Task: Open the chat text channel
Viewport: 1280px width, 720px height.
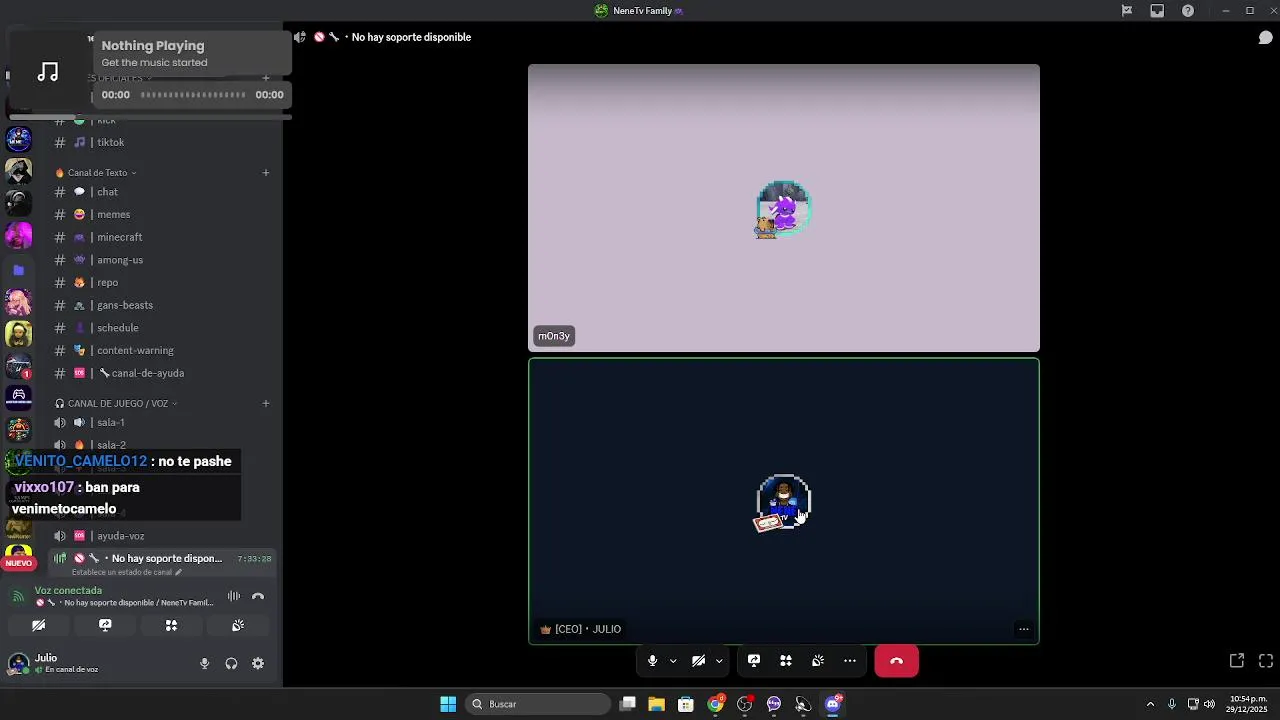Action: [x=160, y=192]
